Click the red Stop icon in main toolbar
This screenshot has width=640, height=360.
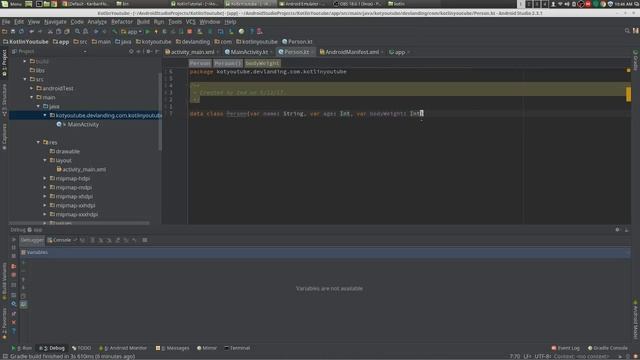(x=190, y=31)
